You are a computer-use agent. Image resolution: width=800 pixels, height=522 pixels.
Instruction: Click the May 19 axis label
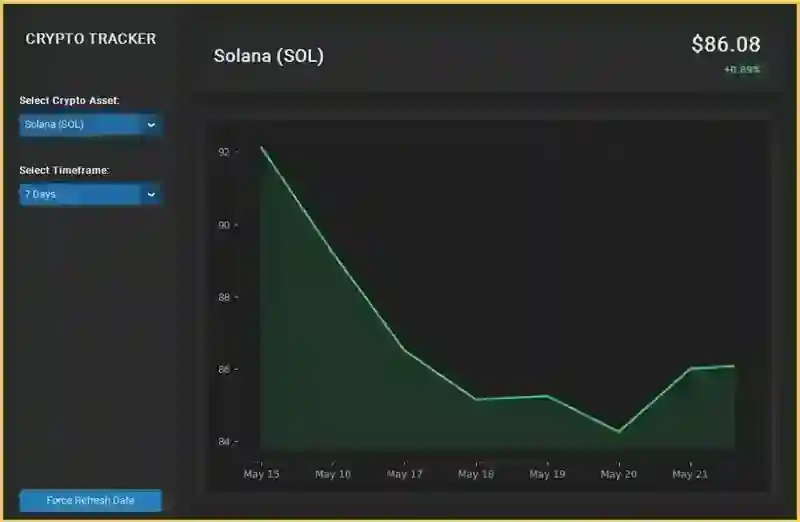pos(547,474)
